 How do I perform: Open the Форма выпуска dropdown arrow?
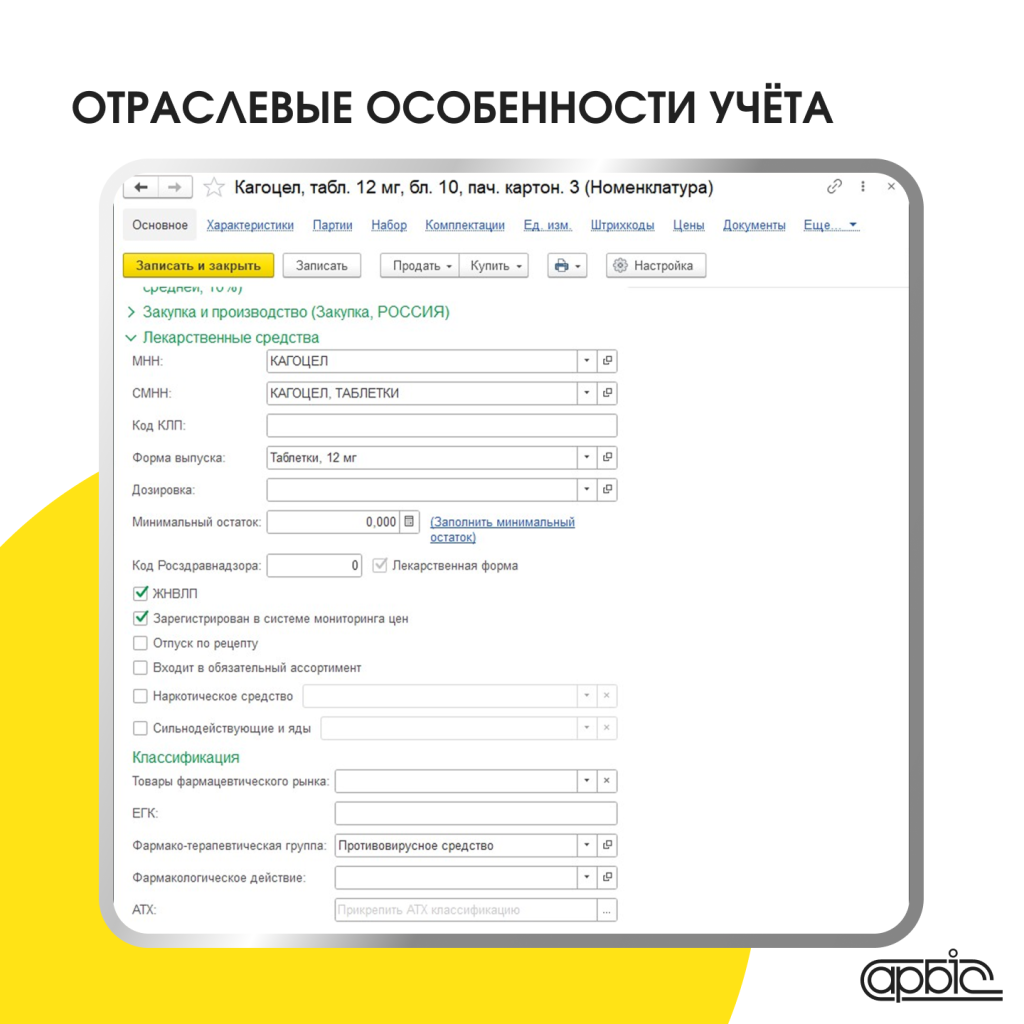(586, 457)
